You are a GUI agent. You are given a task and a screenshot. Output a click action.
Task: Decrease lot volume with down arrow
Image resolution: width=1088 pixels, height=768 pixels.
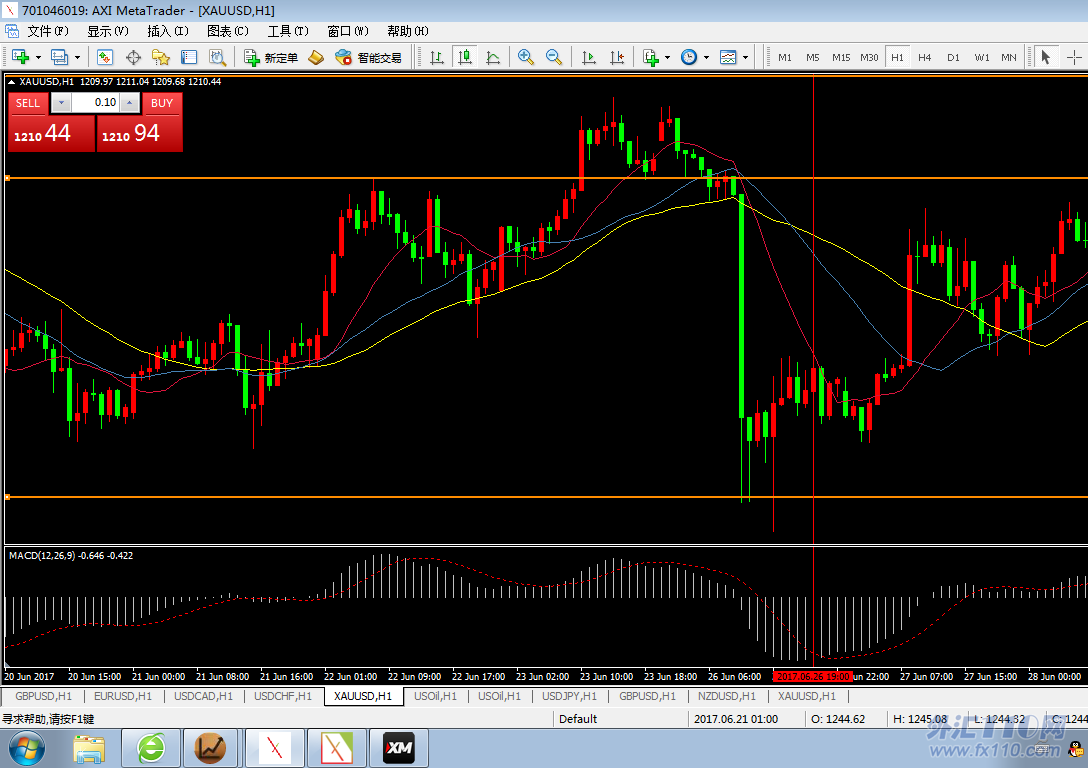[60, 103]
